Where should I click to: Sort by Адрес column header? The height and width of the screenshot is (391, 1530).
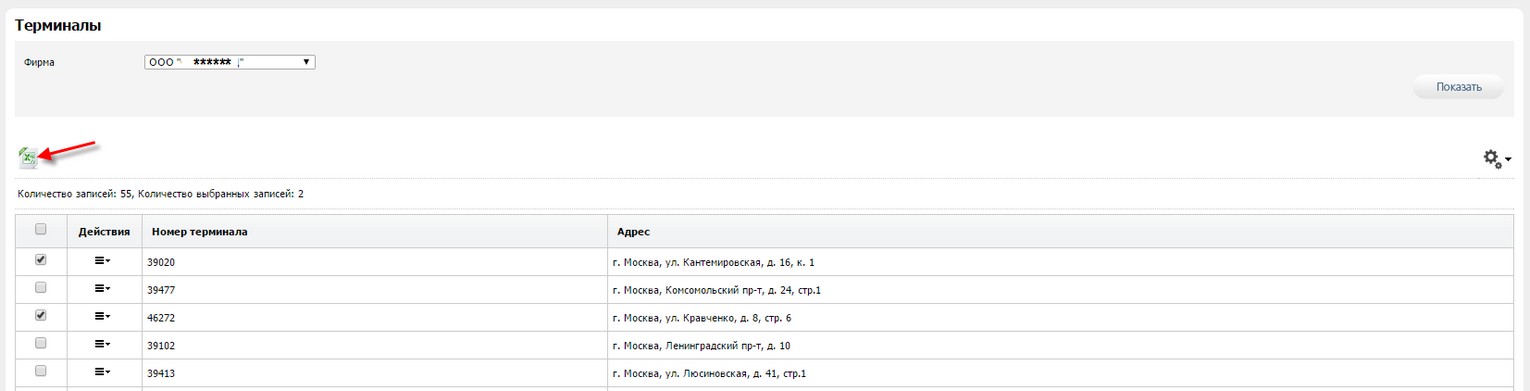(x=633, y=232)
